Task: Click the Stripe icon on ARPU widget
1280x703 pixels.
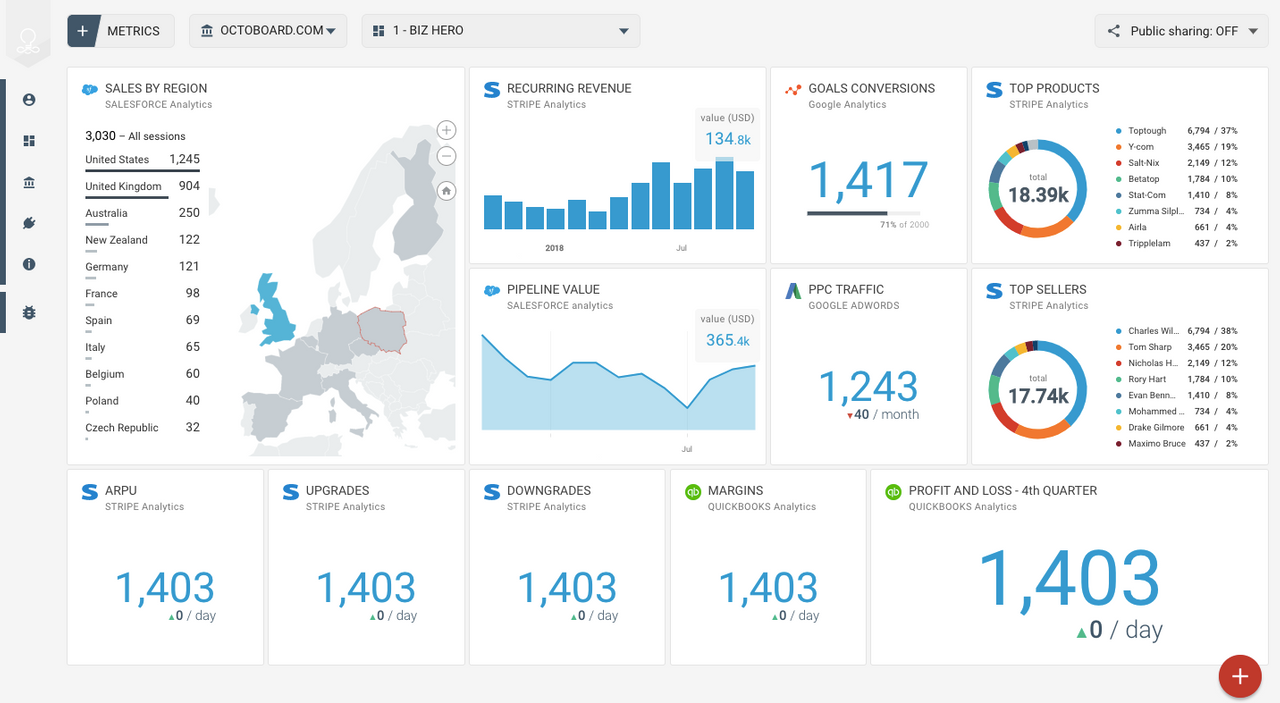Action: [x=90, y=492]
